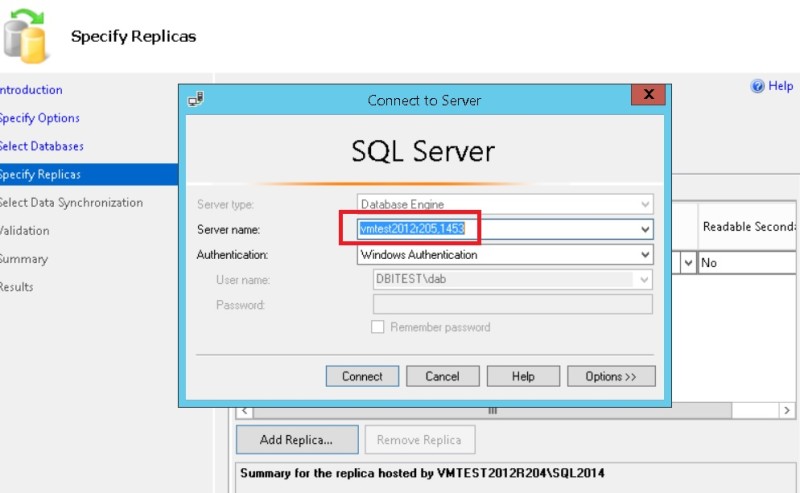Click the Readable Secondary column header
800x493 pixels.
[747, 227]
